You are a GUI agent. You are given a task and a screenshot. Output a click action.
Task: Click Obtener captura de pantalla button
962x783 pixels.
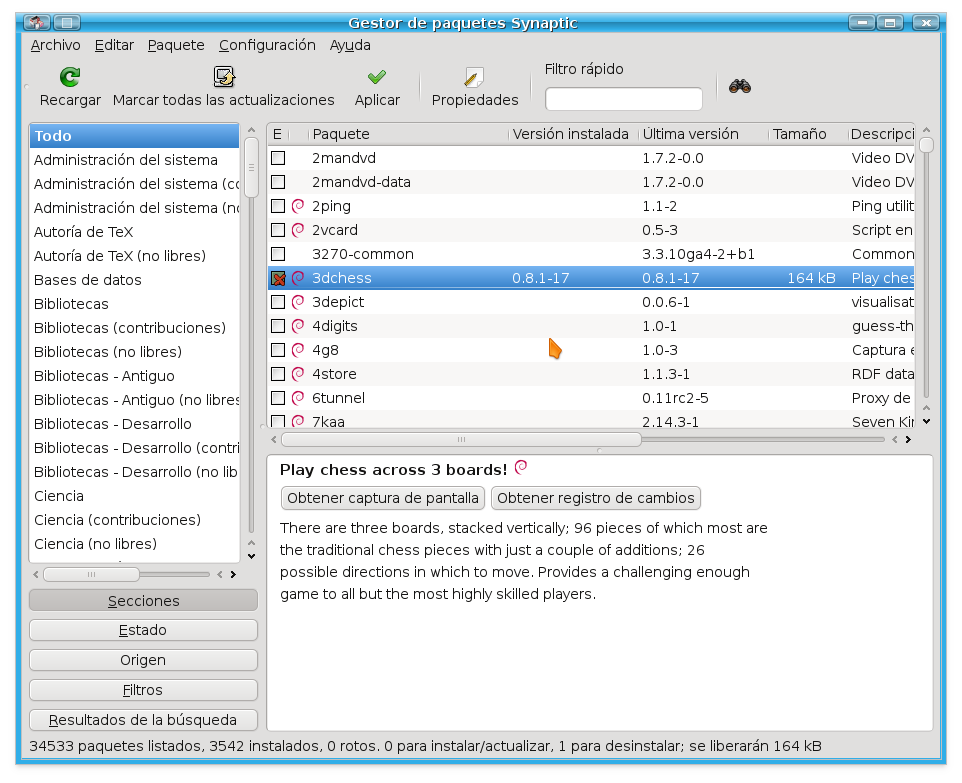(x=383, y=498)
